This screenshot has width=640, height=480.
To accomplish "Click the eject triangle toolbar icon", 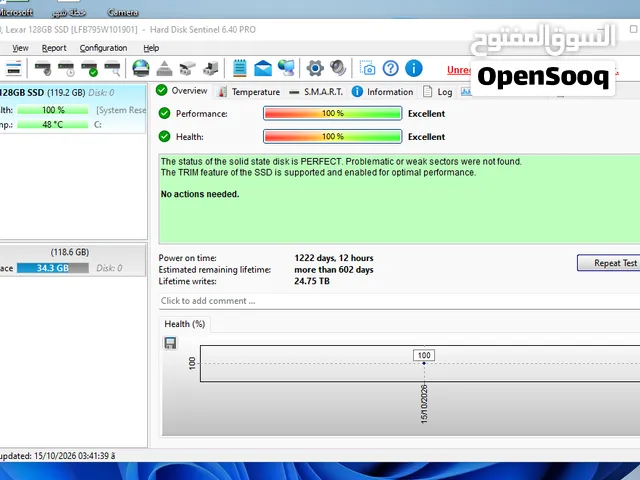I will tap(164, 68).
